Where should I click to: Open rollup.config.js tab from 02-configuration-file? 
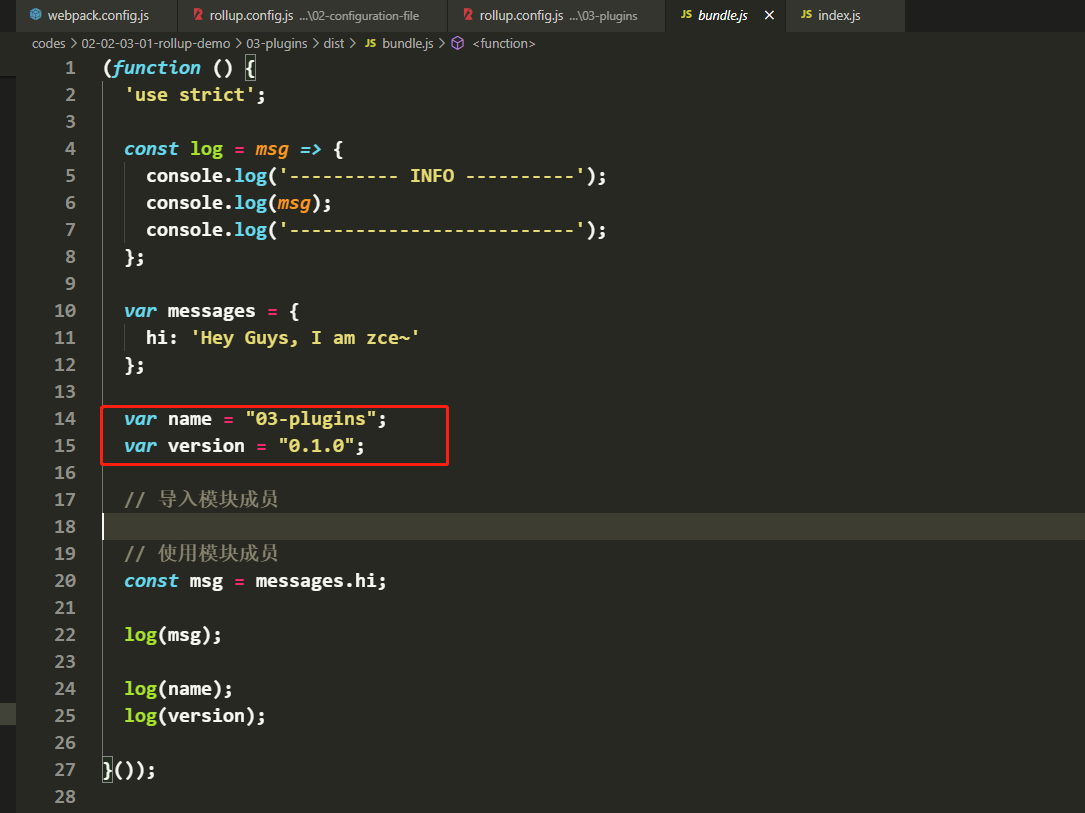pyautogui.click(x=313, y=15)
